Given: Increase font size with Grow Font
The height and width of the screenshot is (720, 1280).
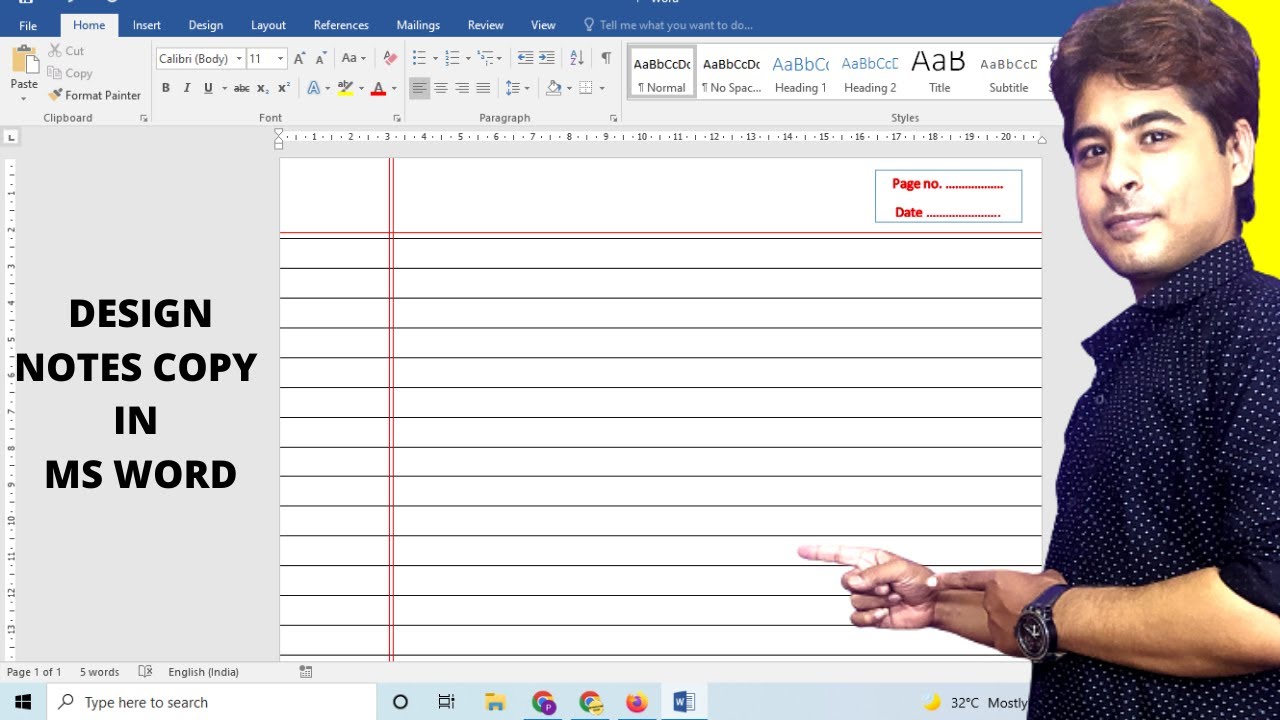Looking at the screenshot, I should click(300, 58).
